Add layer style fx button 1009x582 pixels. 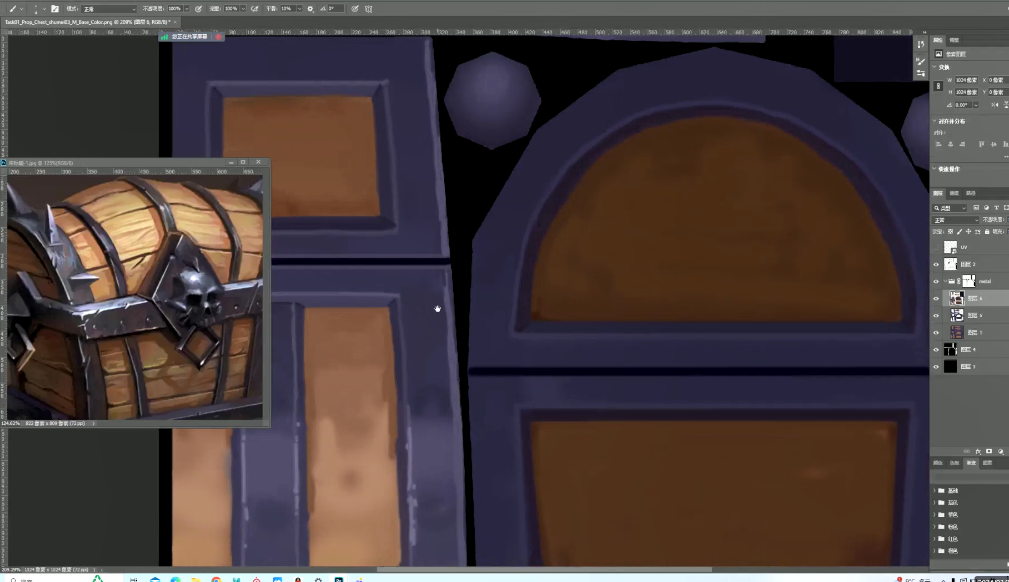pos(978,451)
